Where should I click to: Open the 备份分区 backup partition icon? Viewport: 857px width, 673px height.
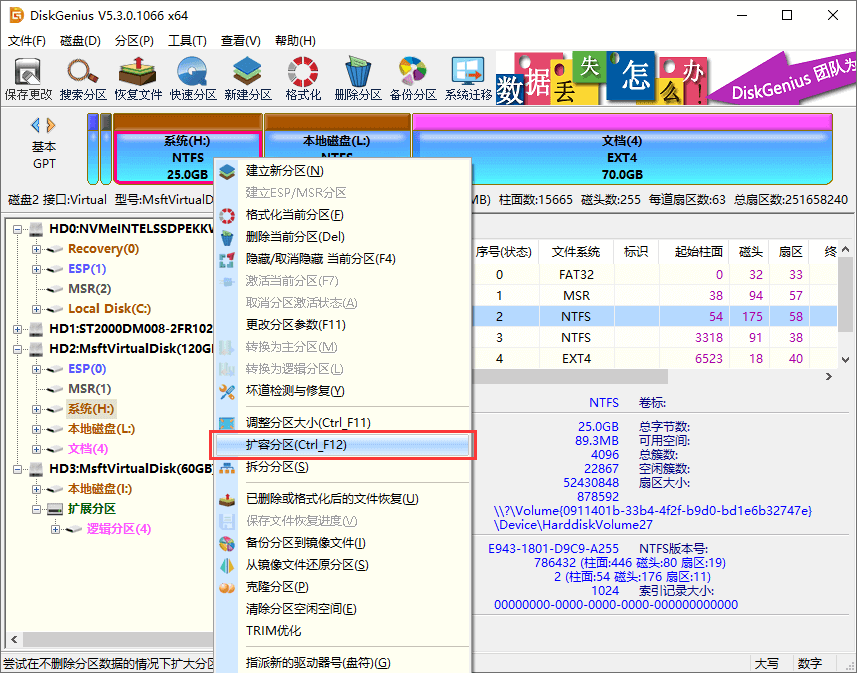(x=411, y=75)
